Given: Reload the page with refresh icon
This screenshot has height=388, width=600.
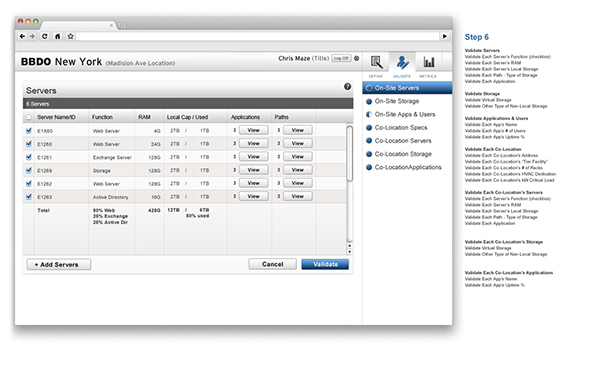Looking at the screenshot, I should tap(45, 36).
